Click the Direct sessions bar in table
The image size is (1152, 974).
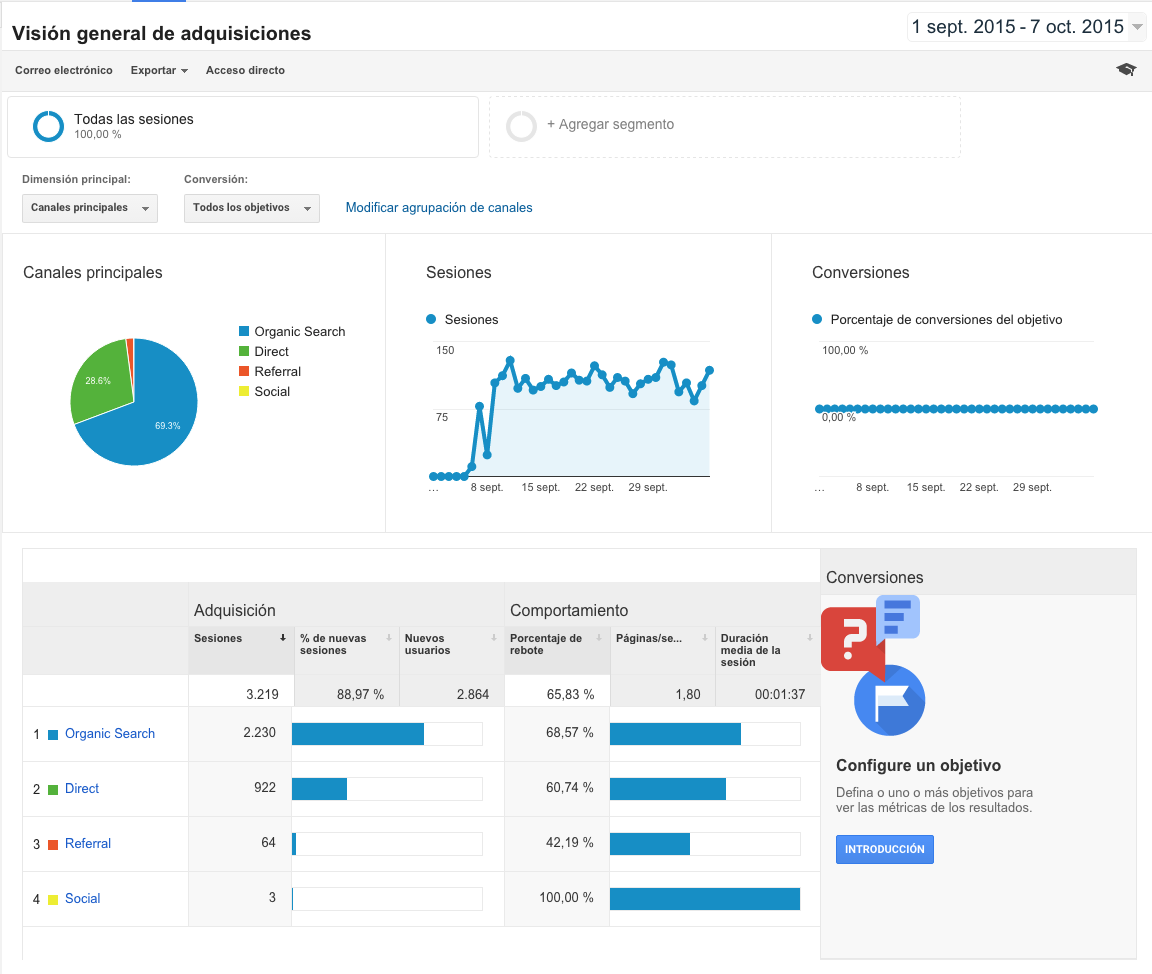(x=320, y=789)
